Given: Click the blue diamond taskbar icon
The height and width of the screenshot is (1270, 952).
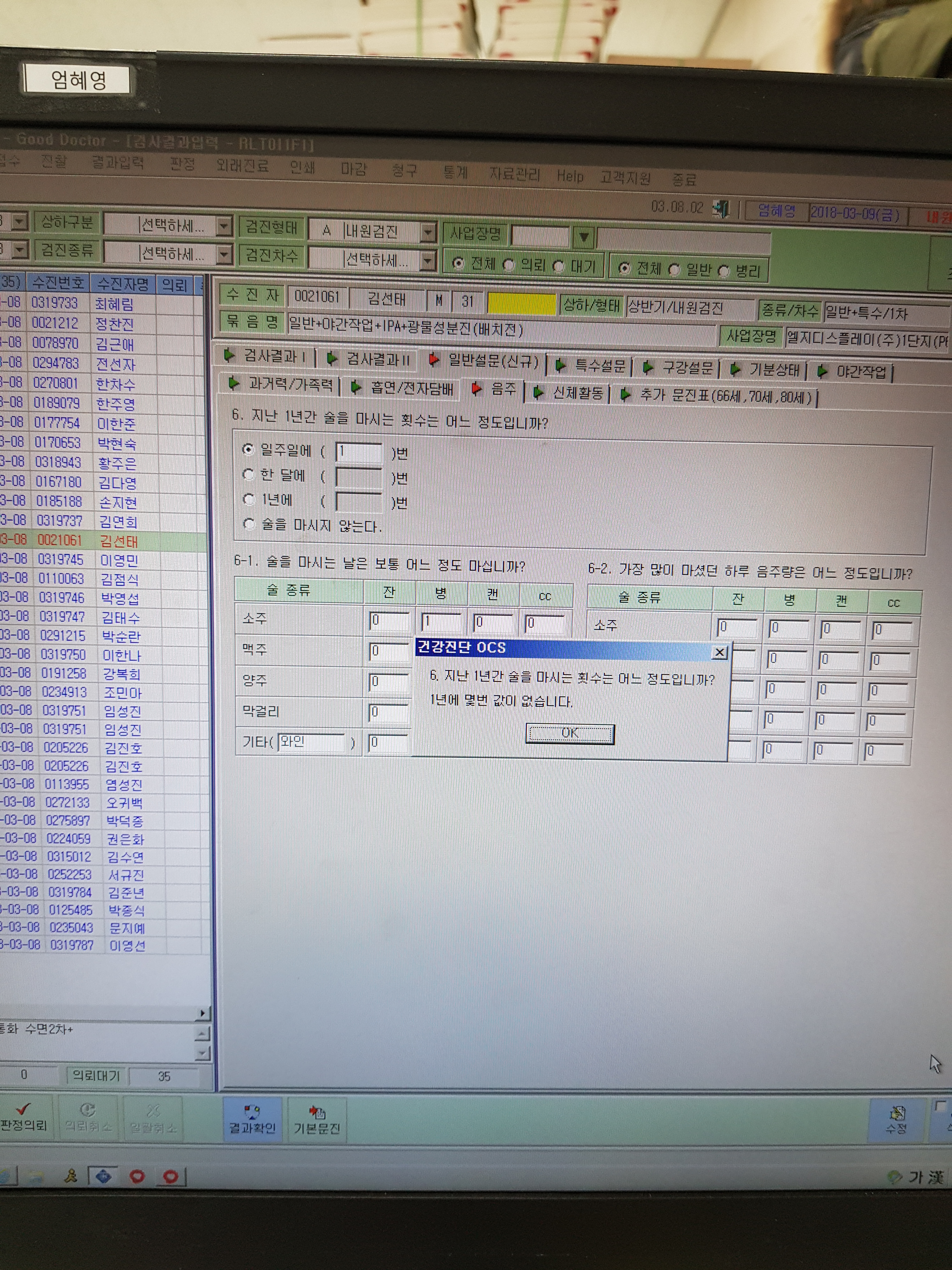Looking at the screenshot, I should tap(103, 1176).
